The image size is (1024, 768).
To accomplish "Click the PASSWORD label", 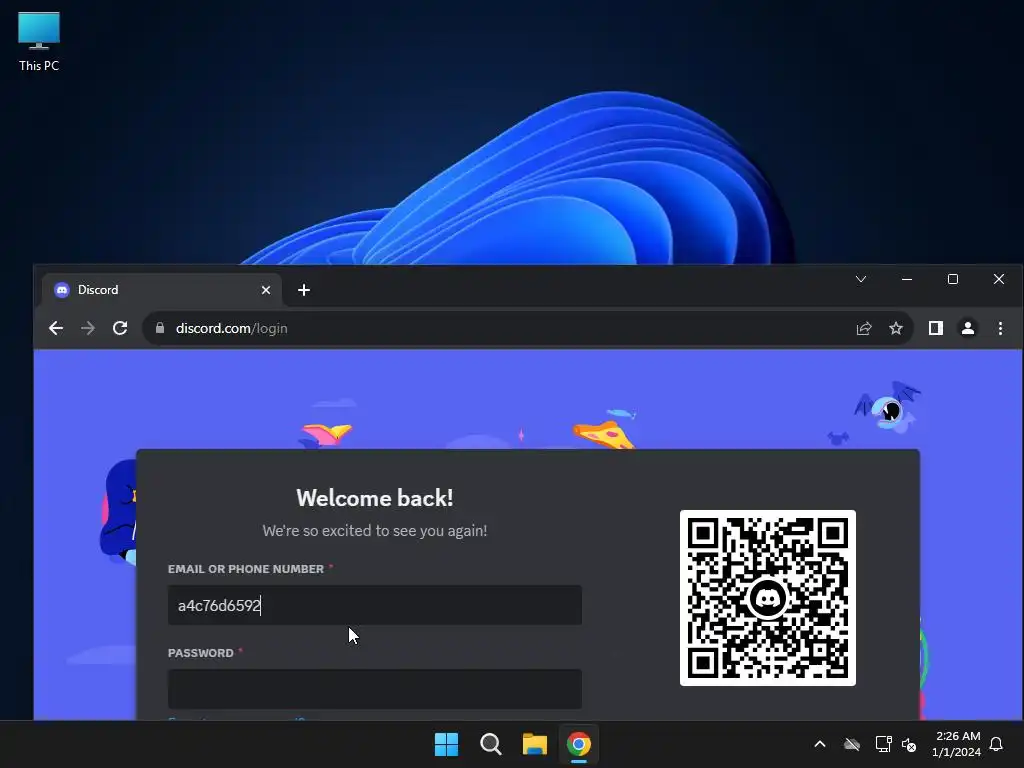I will 200,653.
